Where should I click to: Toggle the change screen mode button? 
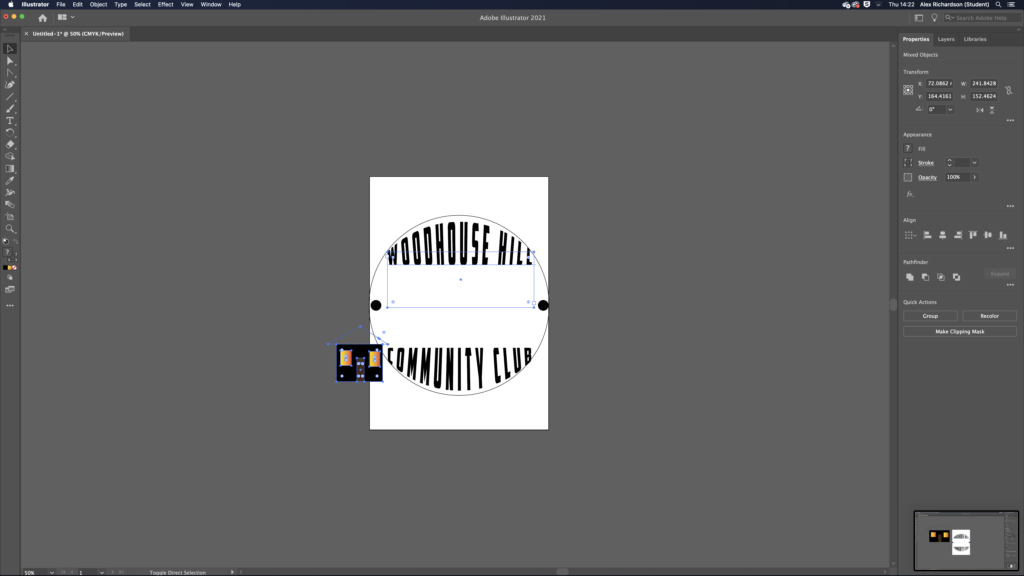(10, 289)
